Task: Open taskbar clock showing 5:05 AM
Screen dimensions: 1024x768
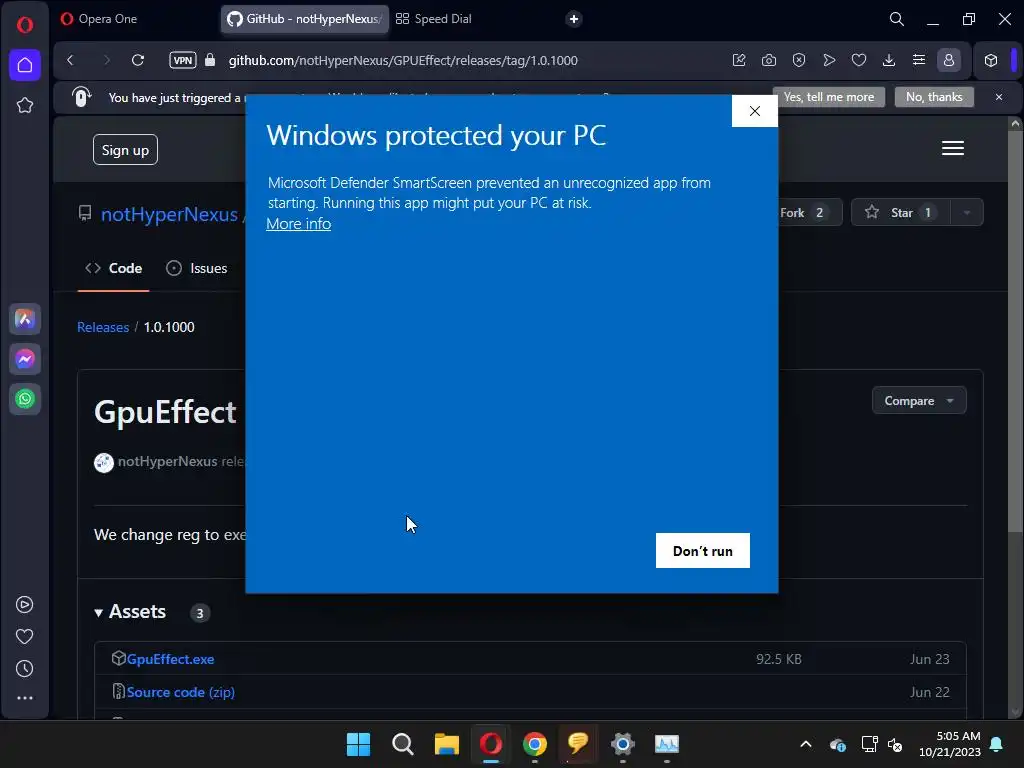Action: tap(950, 744)
